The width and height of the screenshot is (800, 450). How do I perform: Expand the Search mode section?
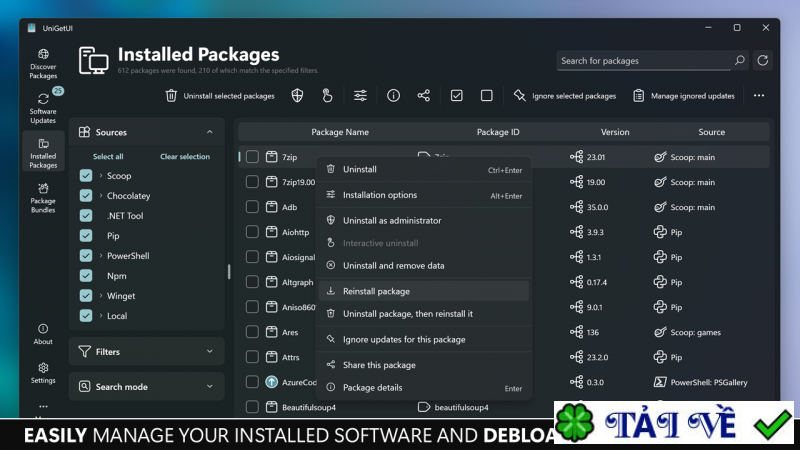[147, 387]
